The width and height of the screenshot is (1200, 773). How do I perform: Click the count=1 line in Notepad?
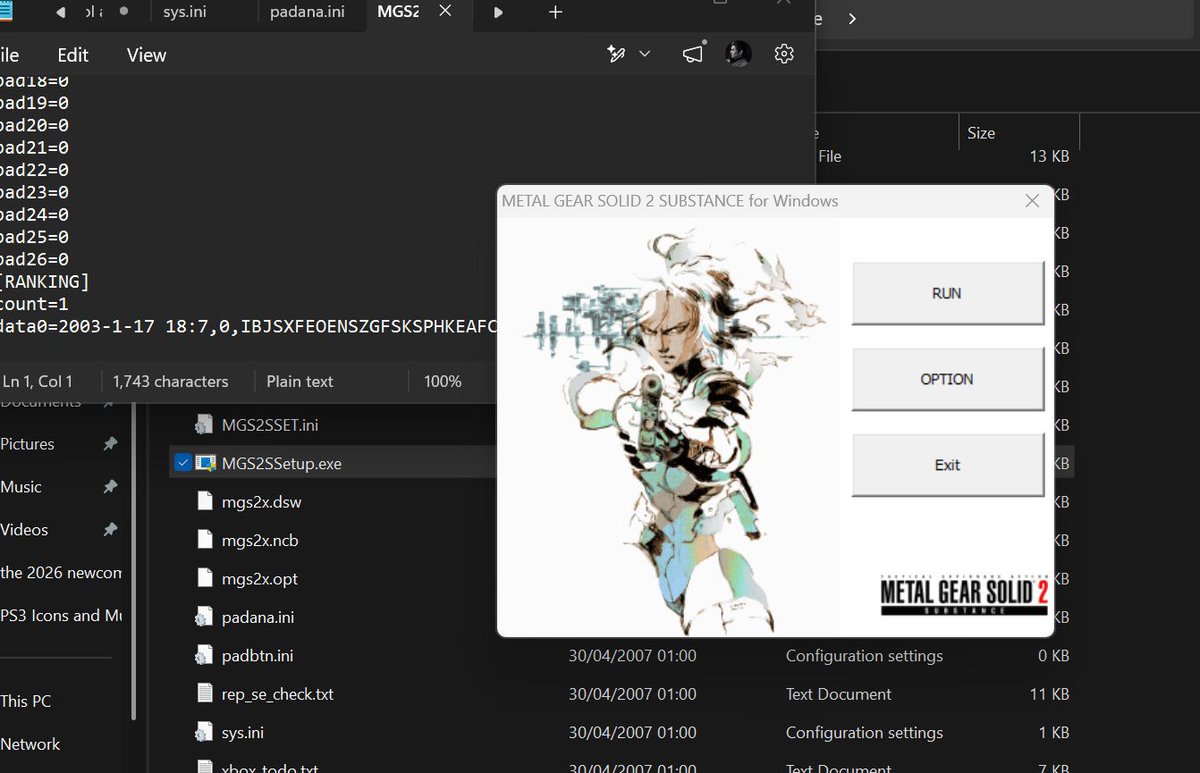35,304
